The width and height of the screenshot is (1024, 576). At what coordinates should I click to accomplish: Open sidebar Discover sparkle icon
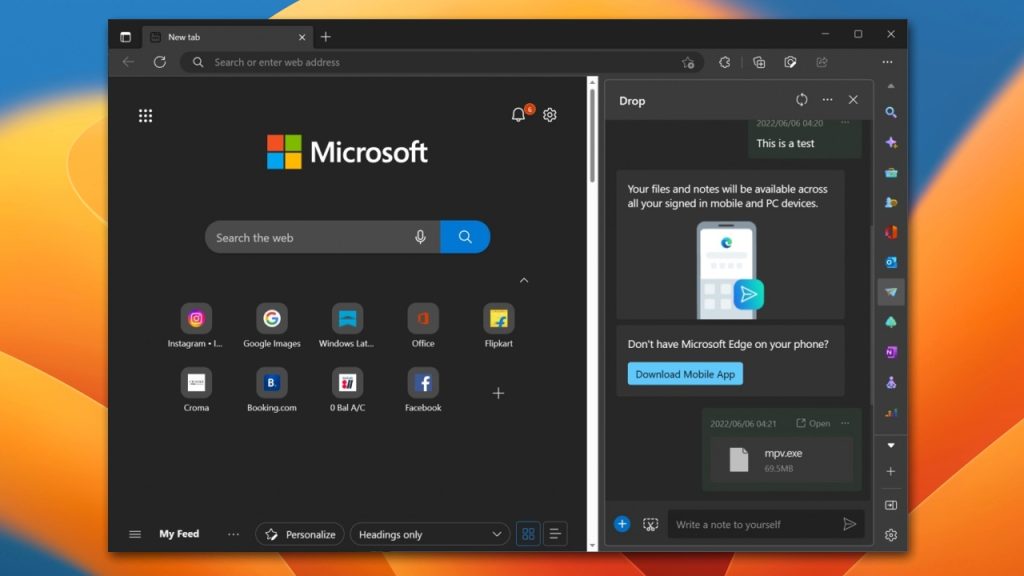point(891,142)
